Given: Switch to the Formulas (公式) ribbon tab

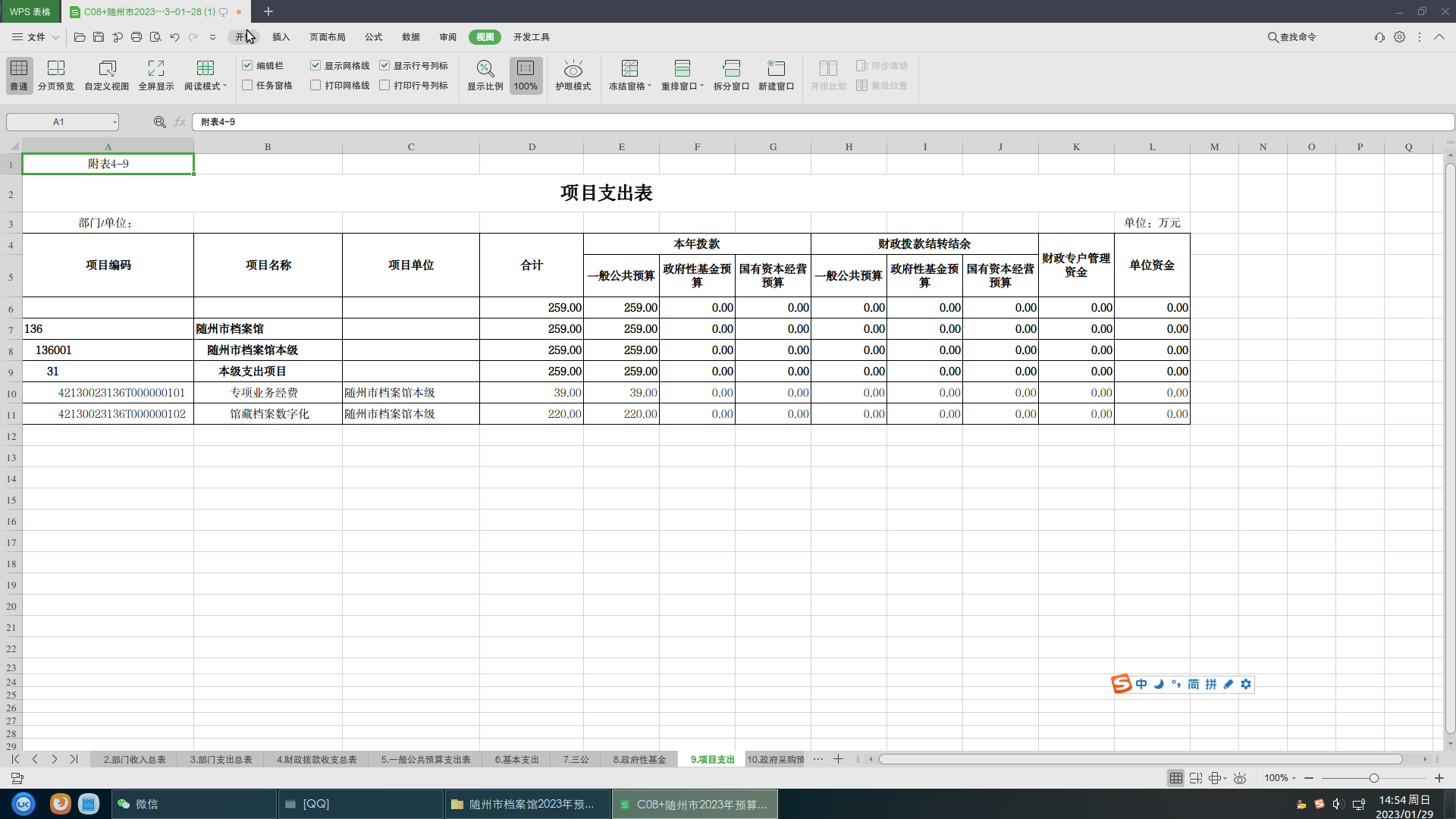Looking at the screenshot, I should click(x=373, y=37).
